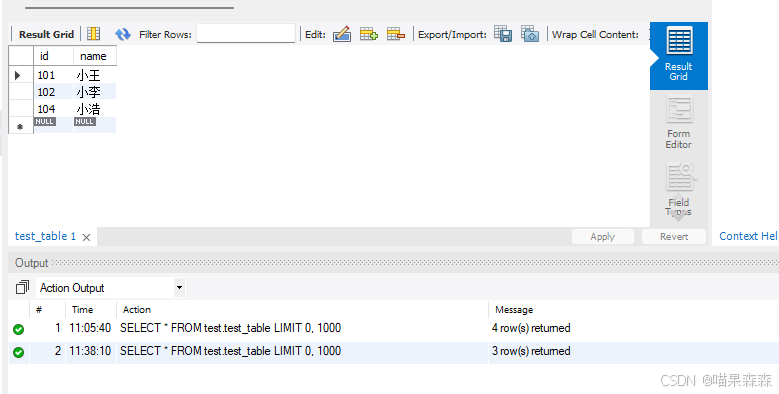The height and width of the screenshot is (394, 779).
Task: Select the name cell 小浩
Action: click(95, 109)
